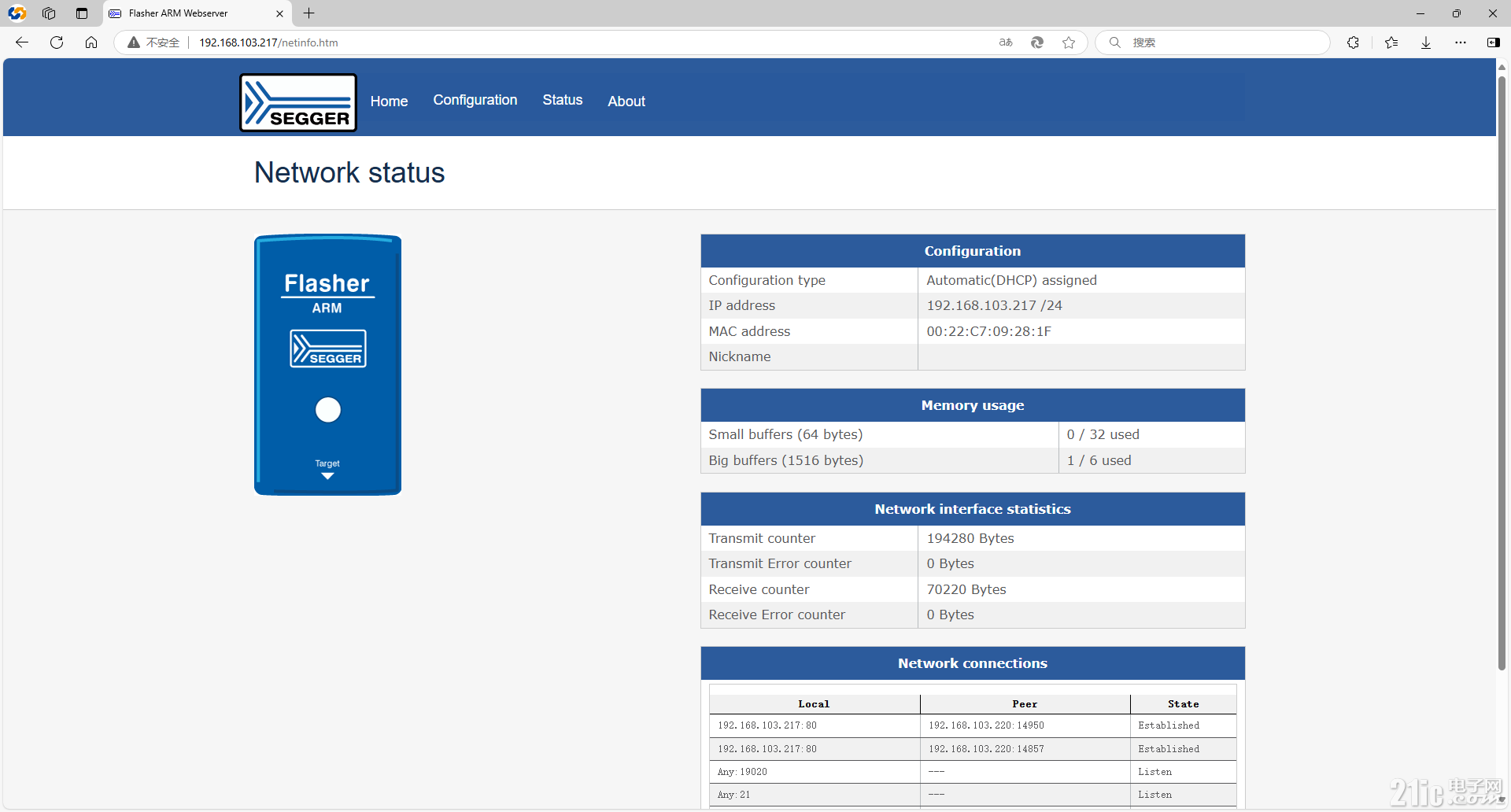Viewport: 1511px width, 812px height.
Task: Open the About page link
Action: click(x=626, y=101)
